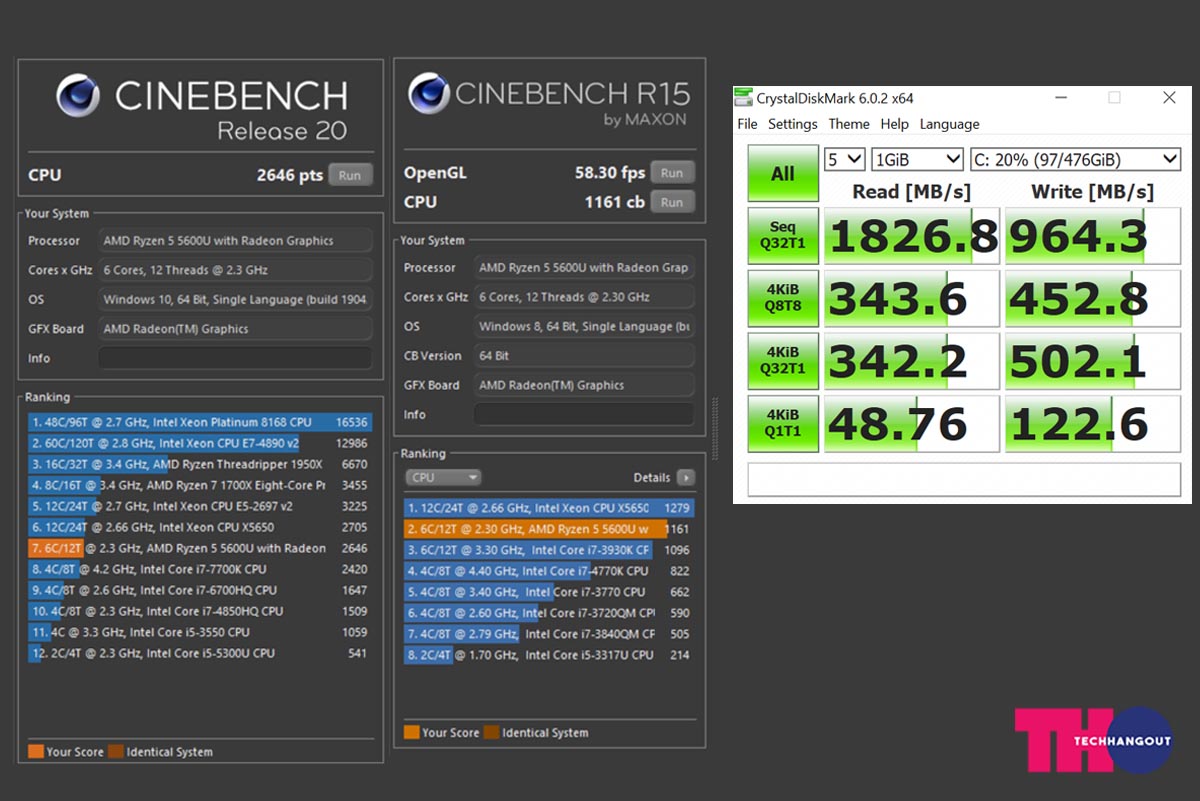Select R15 ranking row Core i7-3840QM
The width and height of the screenshot is (1200, 801).
549,634
